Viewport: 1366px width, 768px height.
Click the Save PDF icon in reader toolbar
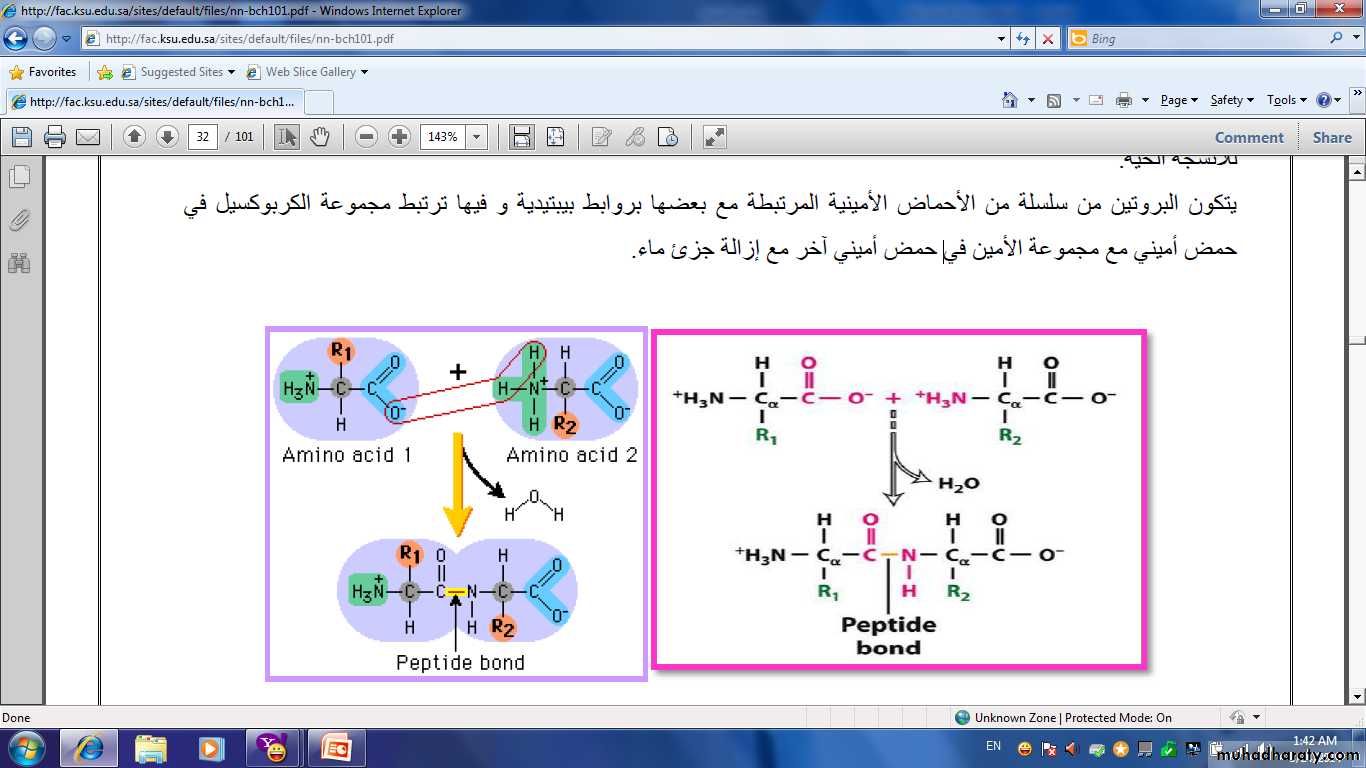[22, 137]
